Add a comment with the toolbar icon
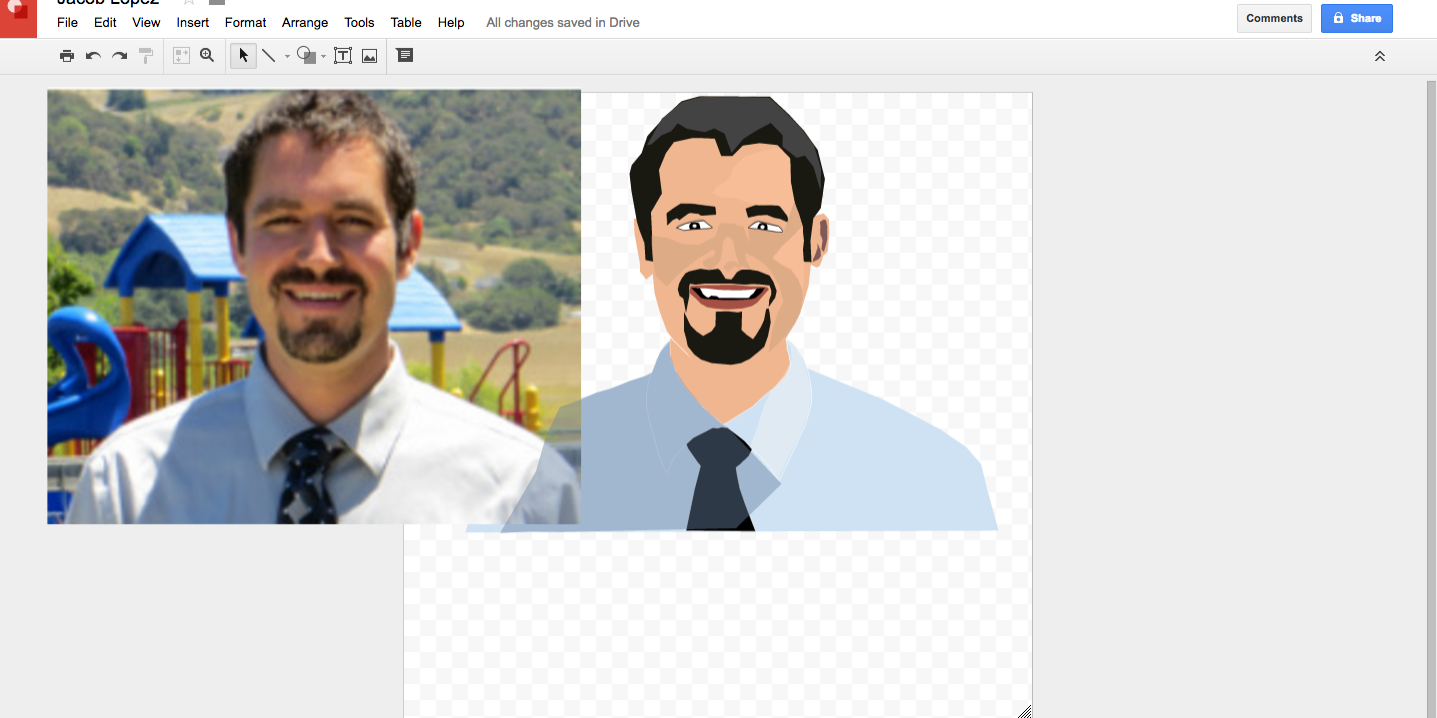Screen dimensions: 1437x718 point(404,55)
